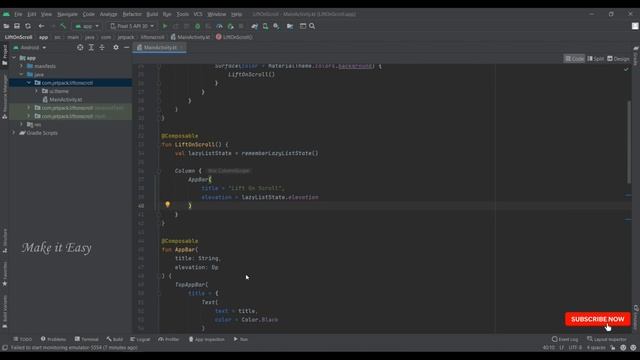
Task: Open the Problems tool window
Action: (x=53, y=339)
